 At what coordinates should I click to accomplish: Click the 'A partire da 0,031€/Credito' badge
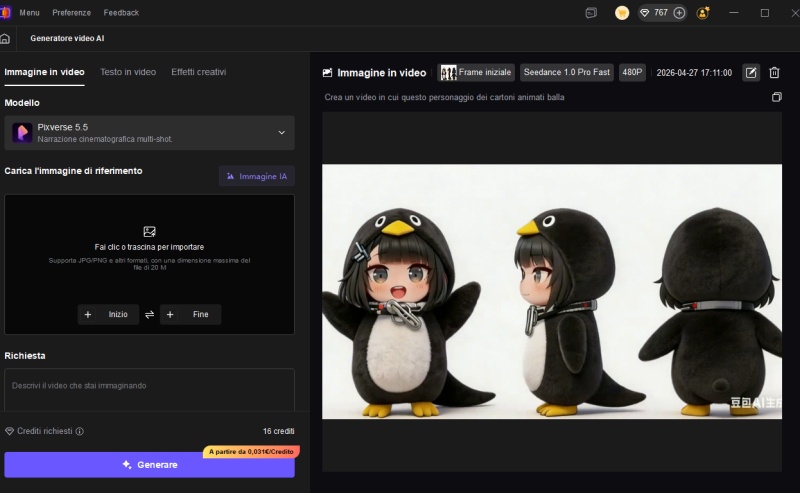(x=251, y=452)
